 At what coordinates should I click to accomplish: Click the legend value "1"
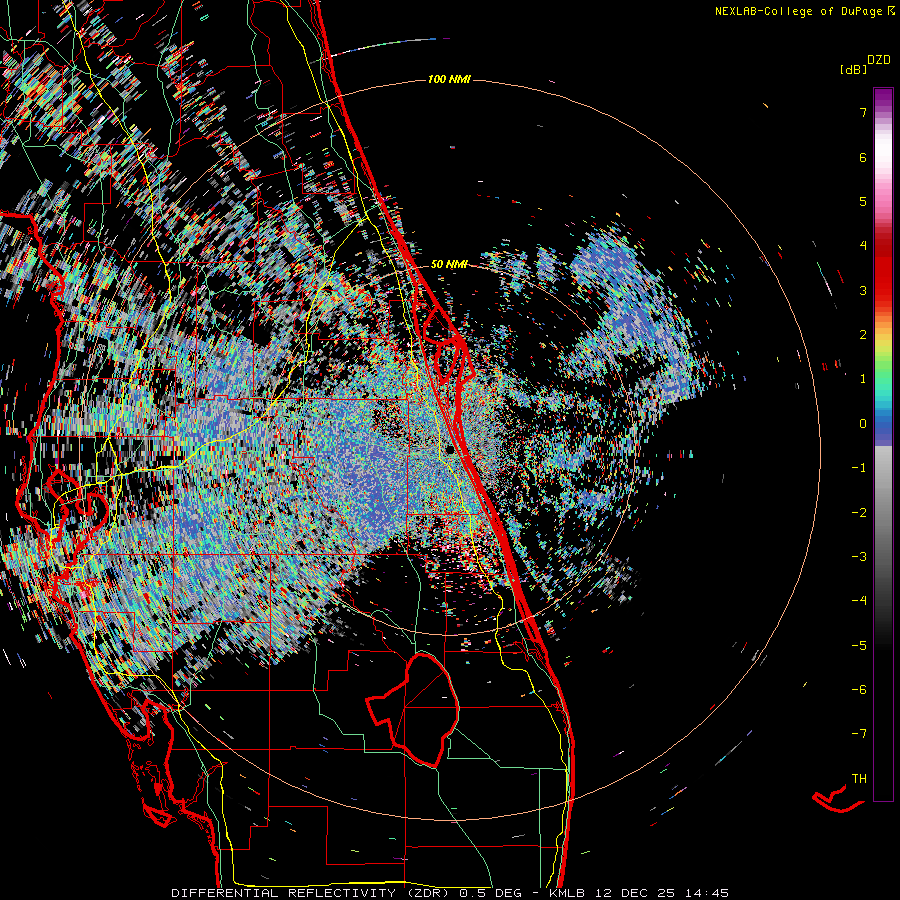point(863,379)
